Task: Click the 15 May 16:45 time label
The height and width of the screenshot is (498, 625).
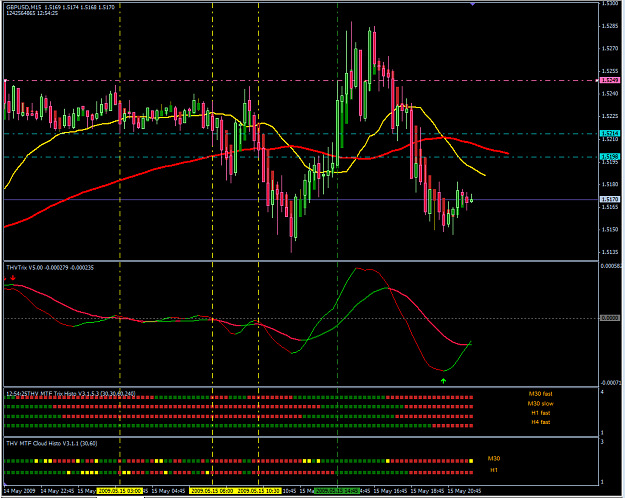Action: pos(390,491)
